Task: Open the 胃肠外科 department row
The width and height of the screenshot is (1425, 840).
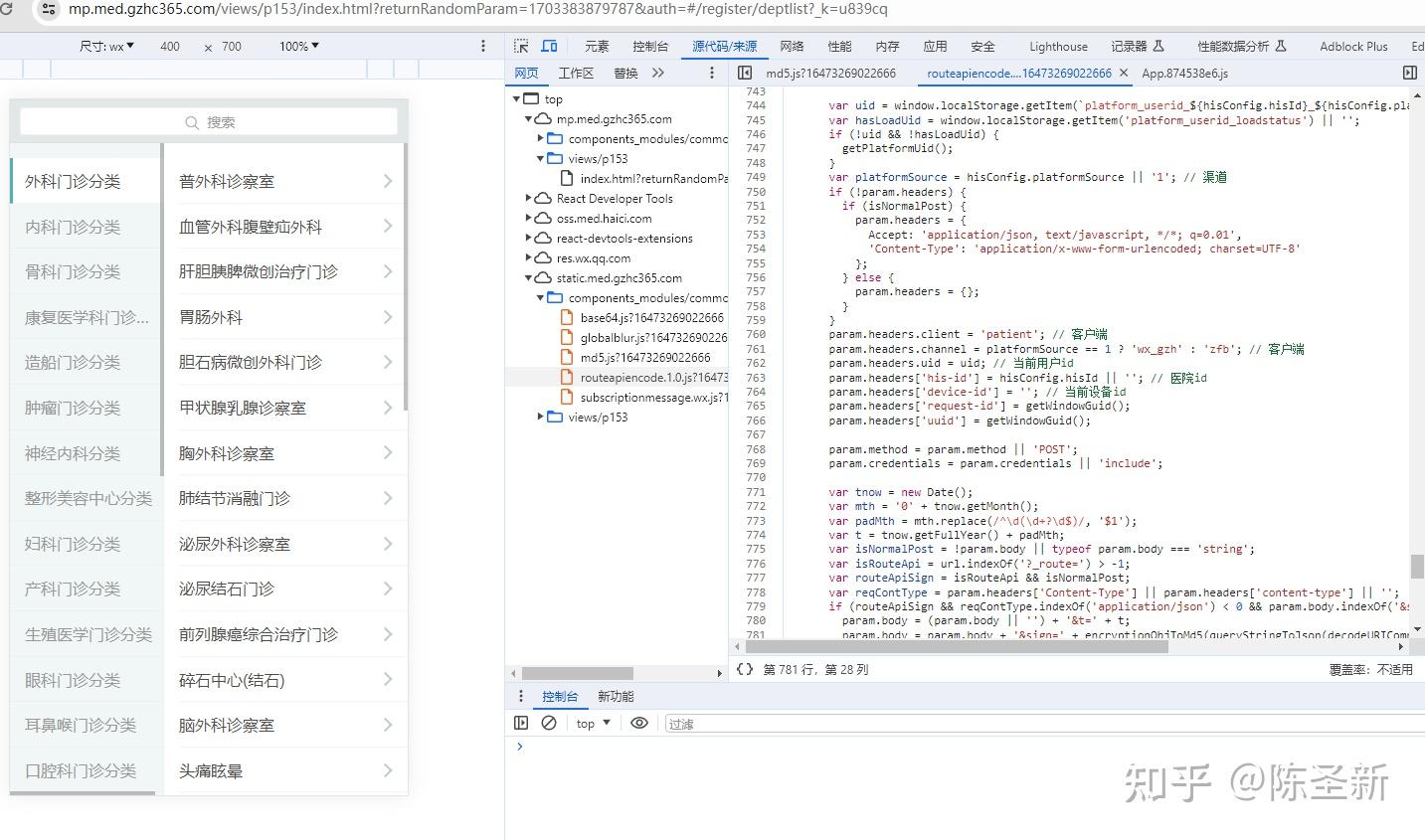Action: 285,317
